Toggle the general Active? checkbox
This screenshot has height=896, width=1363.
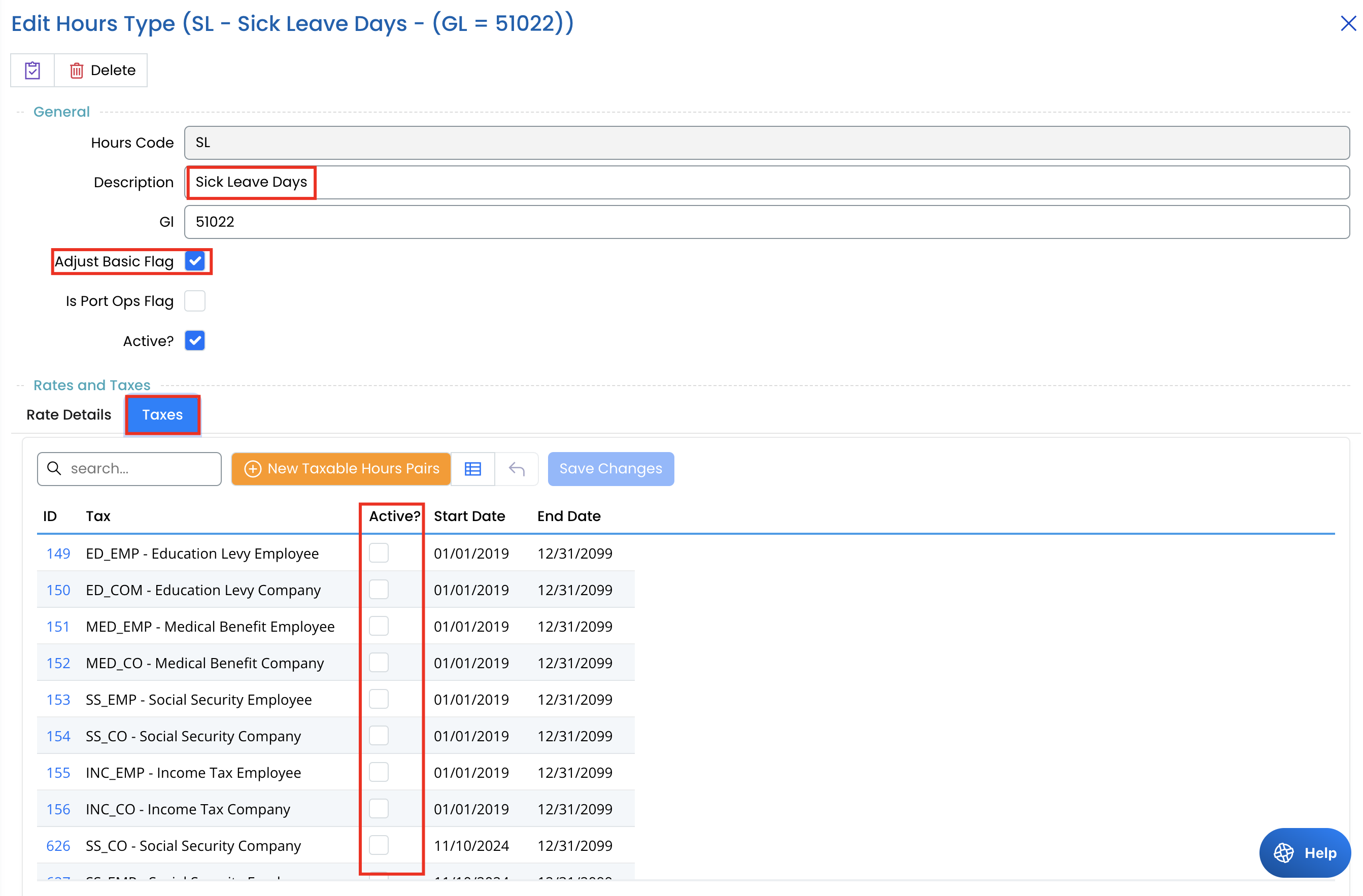point(195,341)
